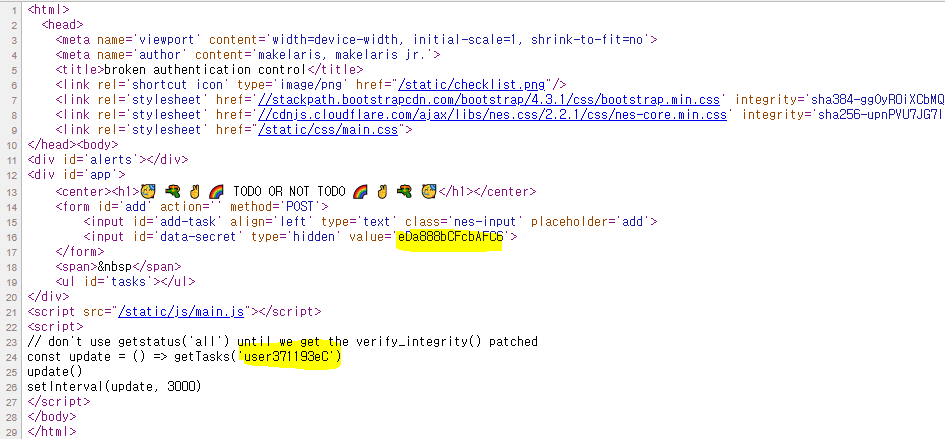This screenshot has width=945, height=439.
Task: Click the &nbsp span line
Action: 118,267
